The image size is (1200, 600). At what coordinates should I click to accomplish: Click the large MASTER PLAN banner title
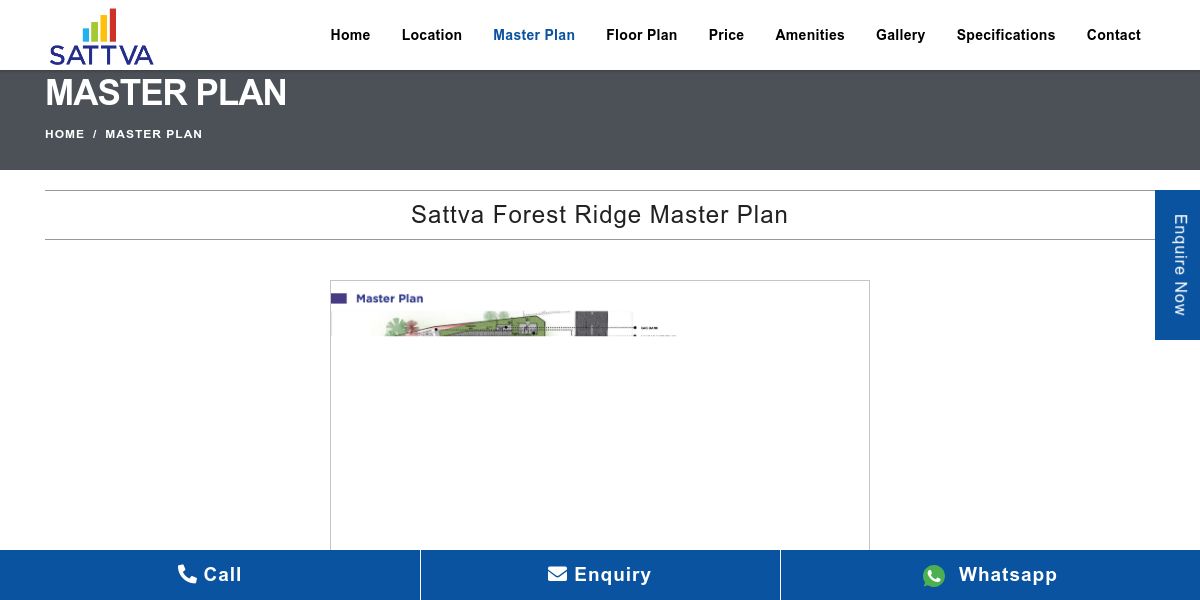[x=166, y=93]
